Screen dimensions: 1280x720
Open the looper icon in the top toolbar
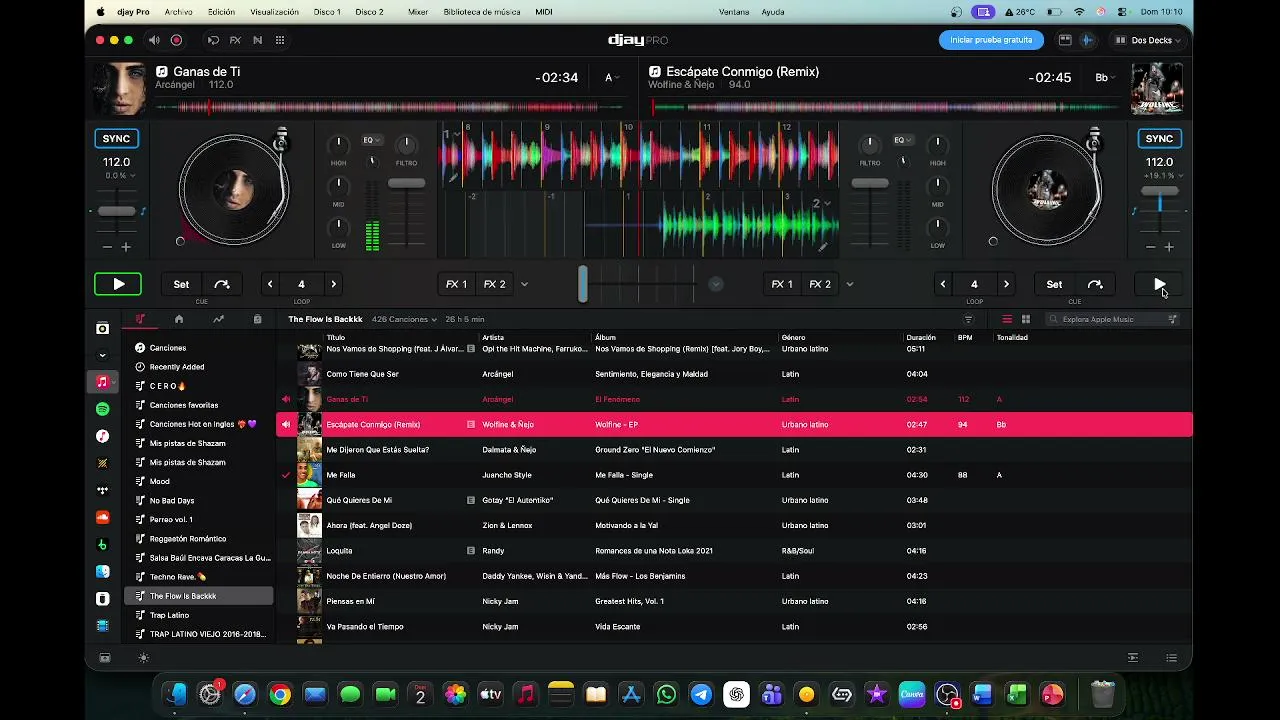[x=213, y=40]
